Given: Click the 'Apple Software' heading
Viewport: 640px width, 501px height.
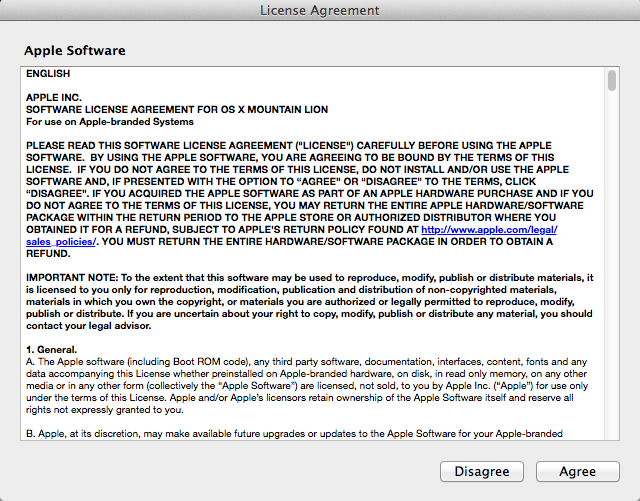Looking at the screenshot, I should pos(75,51).
